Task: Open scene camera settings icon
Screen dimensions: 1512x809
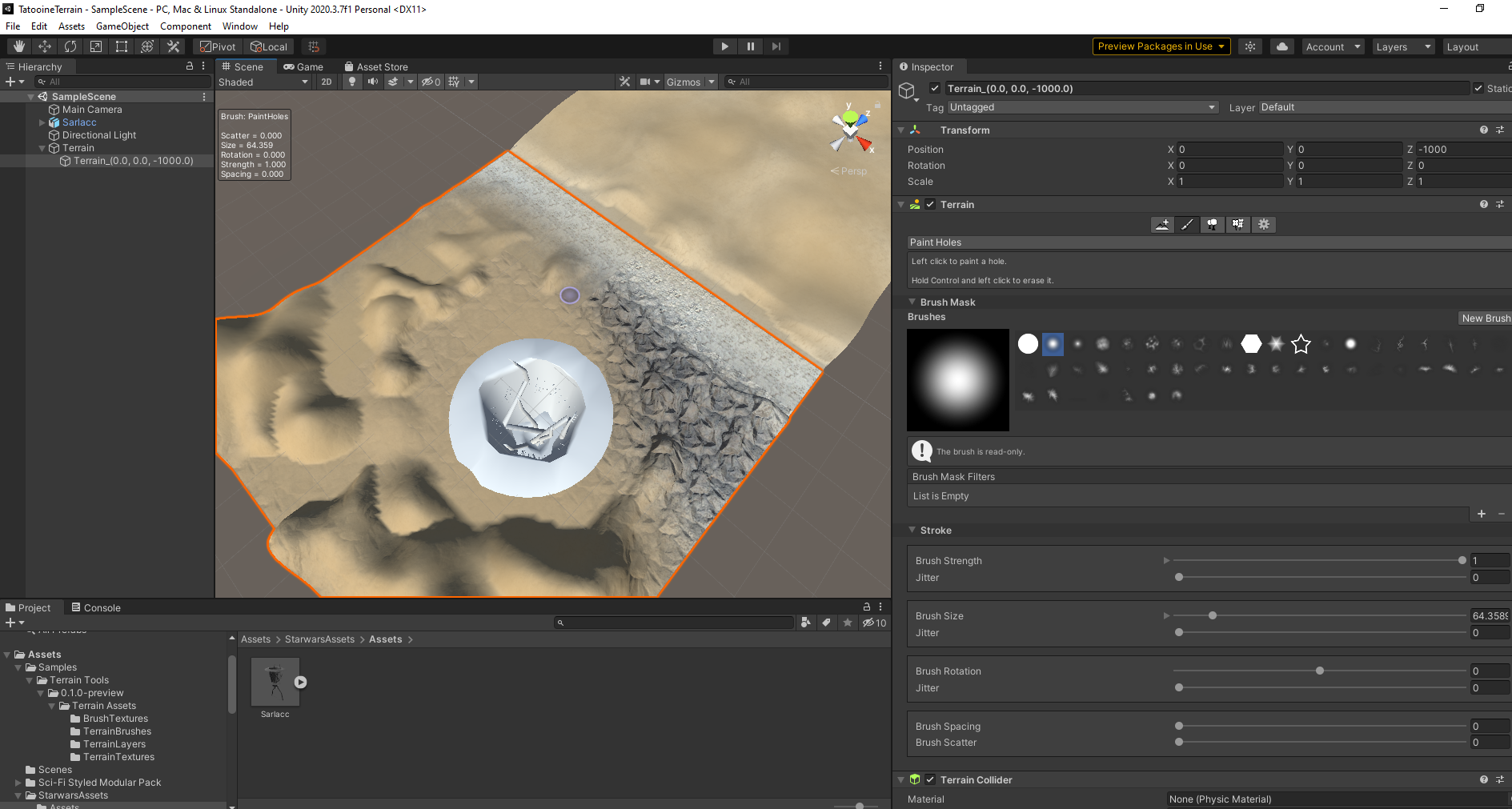Action: (644, 82)
